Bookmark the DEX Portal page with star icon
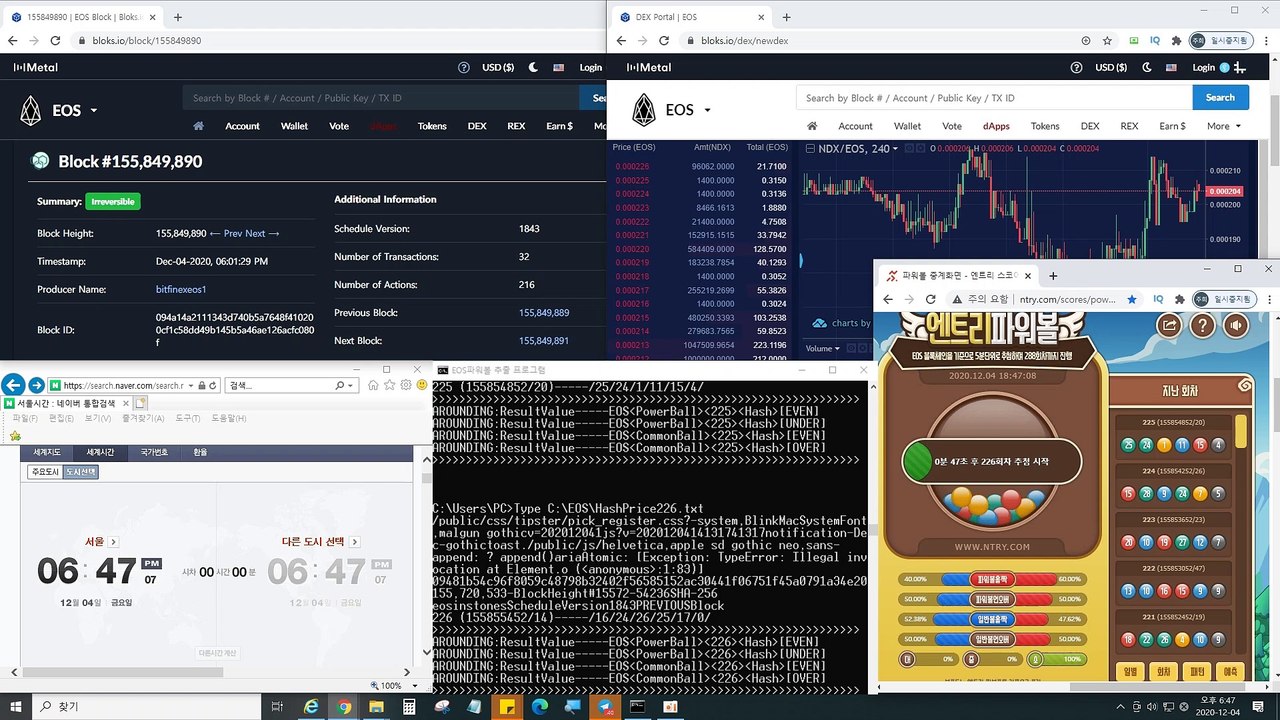Screen dimensions: 1280x720 (1107, 41)
